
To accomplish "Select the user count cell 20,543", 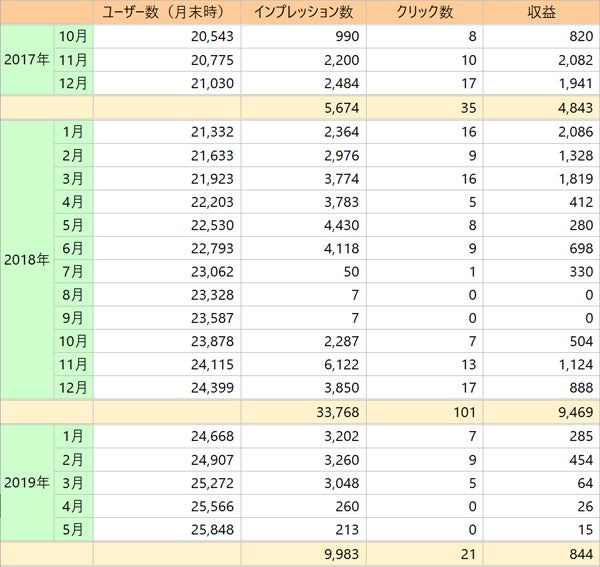I will click(166, 36).
